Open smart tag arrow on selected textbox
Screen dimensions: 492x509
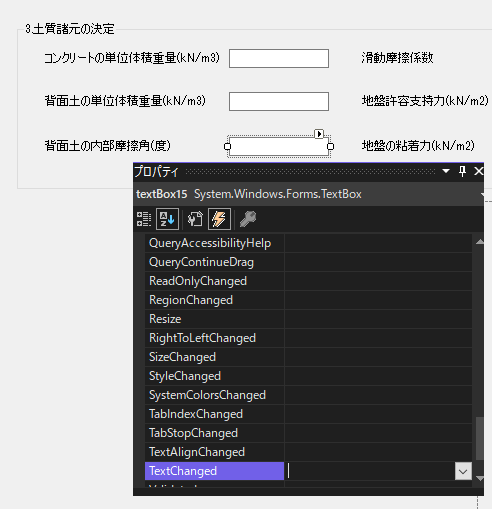pyautogui.click(x=319, y=134)
